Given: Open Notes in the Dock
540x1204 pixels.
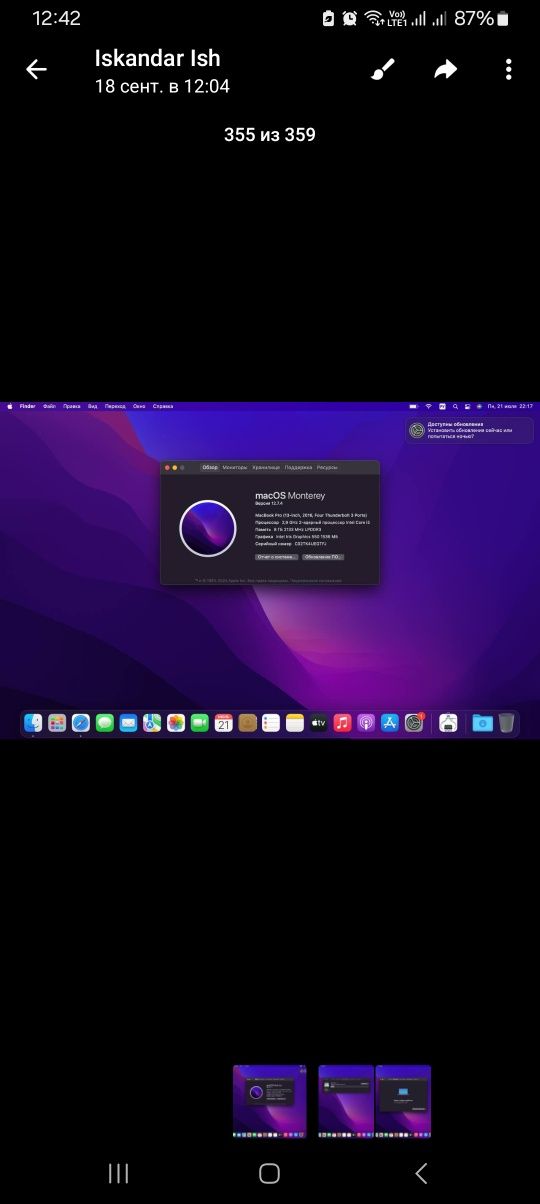Looking at the screenshot, I should coord(294,722).
